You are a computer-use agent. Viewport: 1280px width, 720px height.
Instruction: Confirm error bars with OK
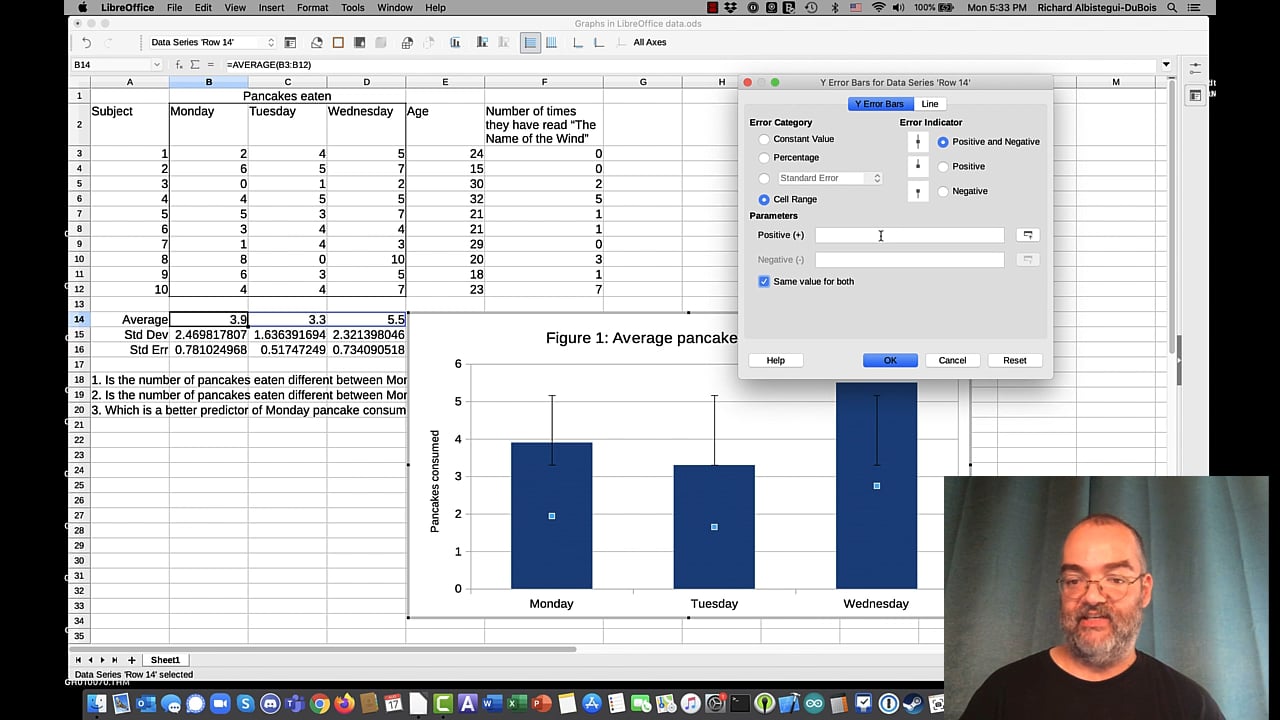[x=890, y=361]
